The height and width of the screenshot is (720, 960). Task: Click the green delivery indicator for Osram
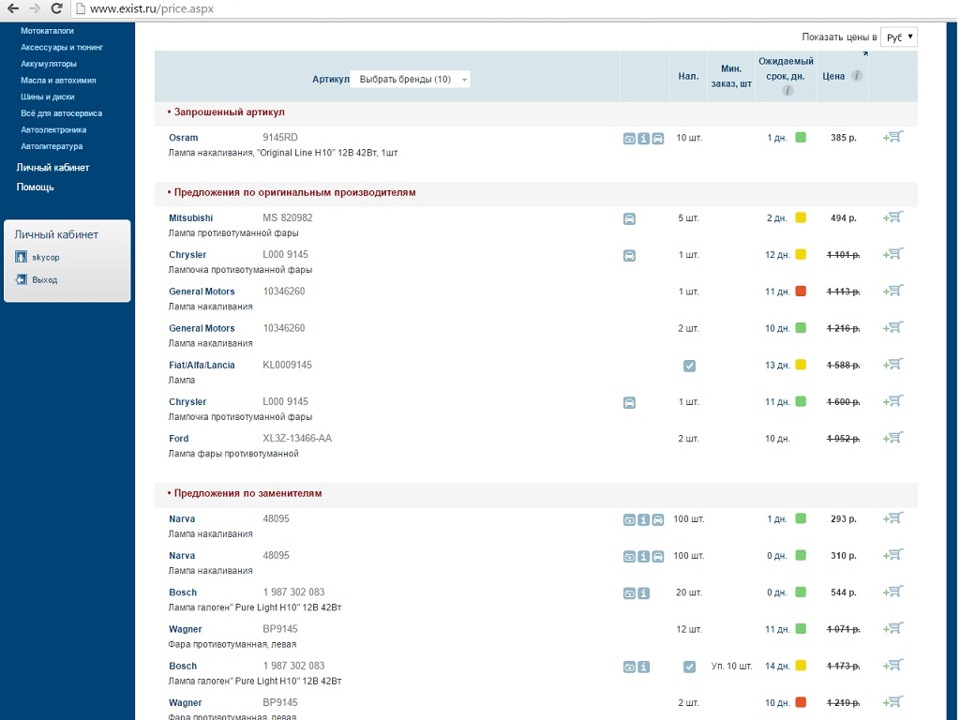coord(800,137)
